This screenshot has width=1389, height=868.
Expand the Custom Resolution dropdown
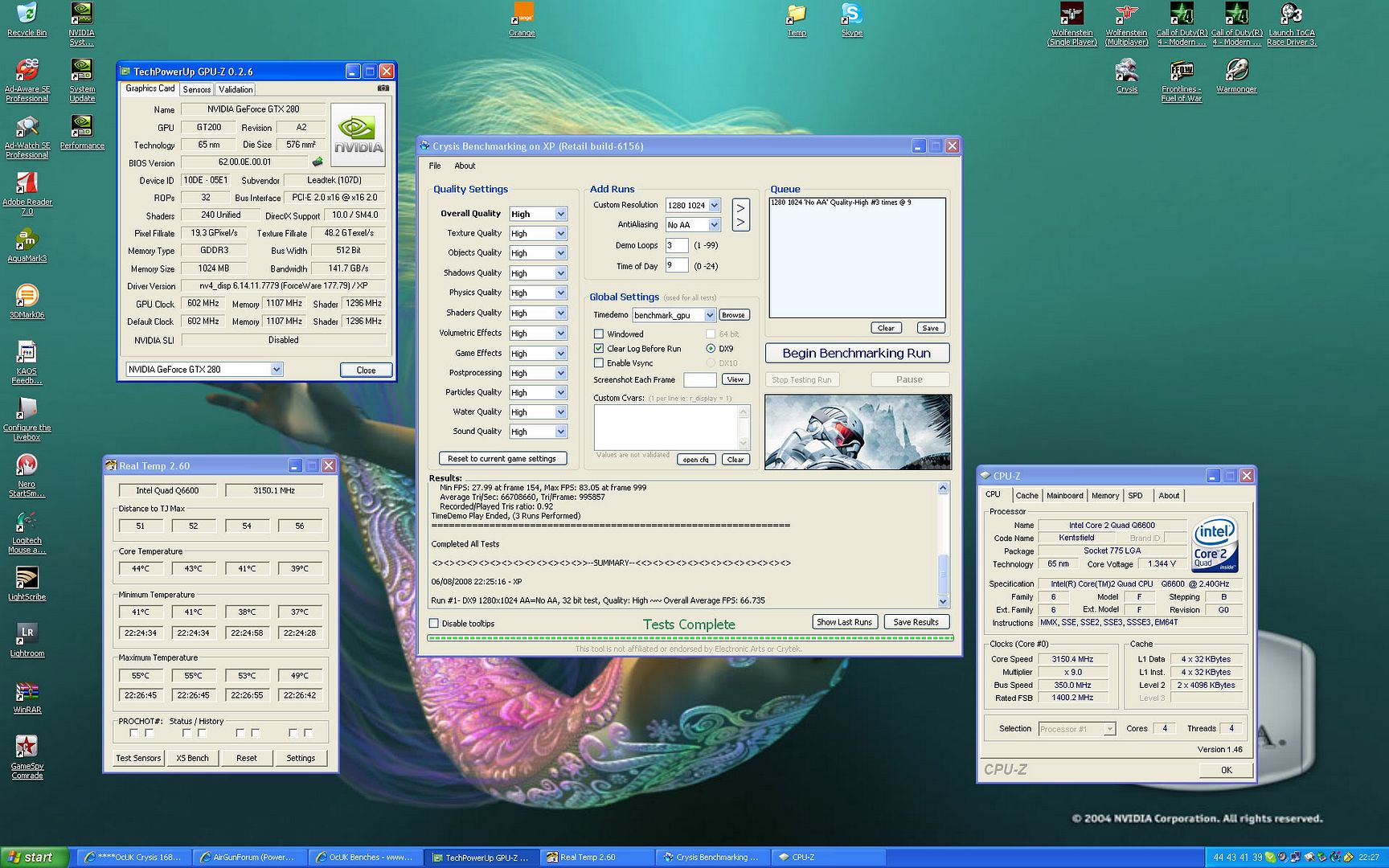pos(714,205)
